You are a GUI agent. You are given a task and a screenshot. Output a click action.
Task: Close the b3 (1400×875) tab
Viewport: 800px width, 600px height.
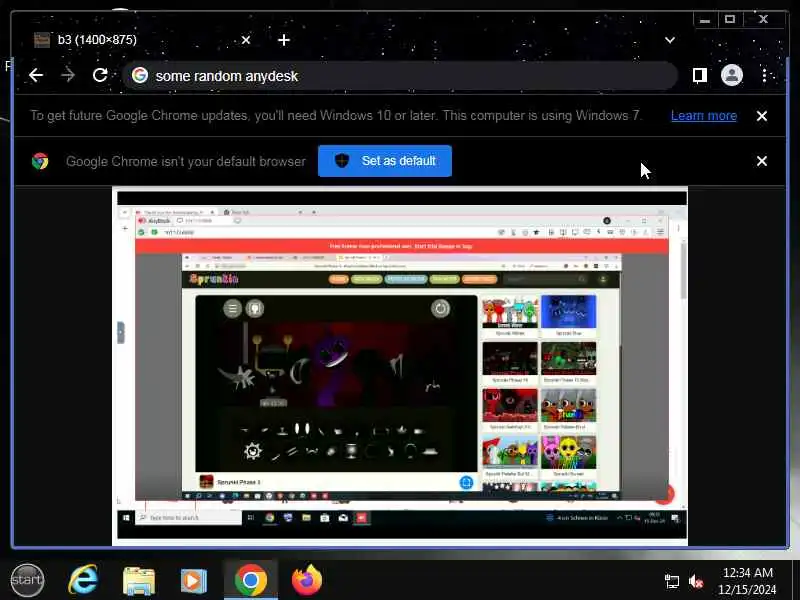pyautogui.click(x=246, y=40)
